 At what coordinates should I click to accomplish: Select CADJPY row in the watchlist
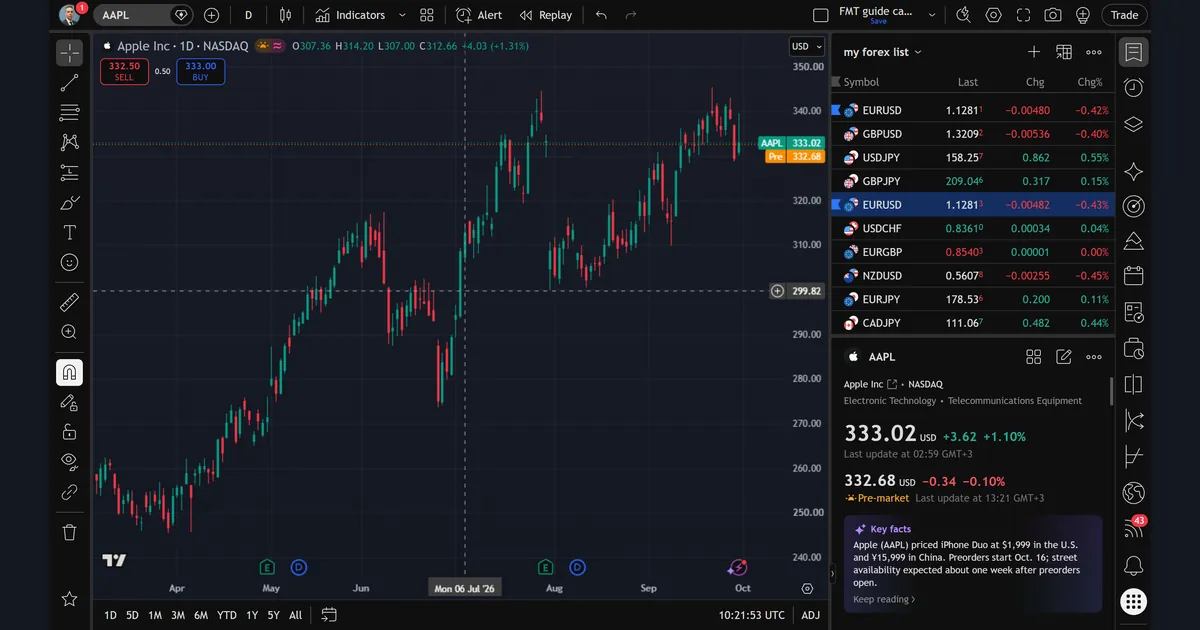973,323
